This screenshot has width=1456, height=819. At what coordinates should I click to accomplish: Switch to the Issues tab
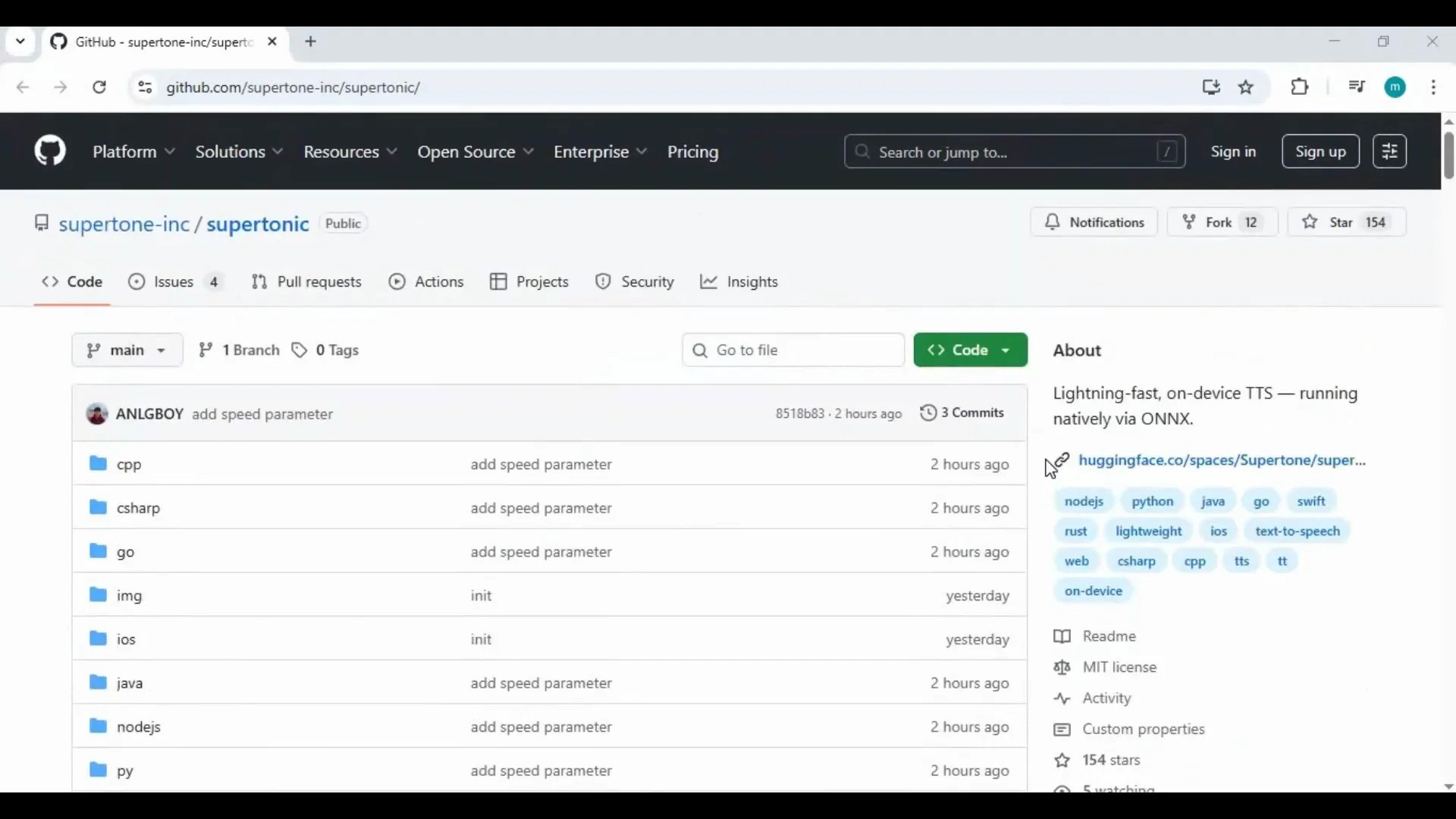coord(174,282)
